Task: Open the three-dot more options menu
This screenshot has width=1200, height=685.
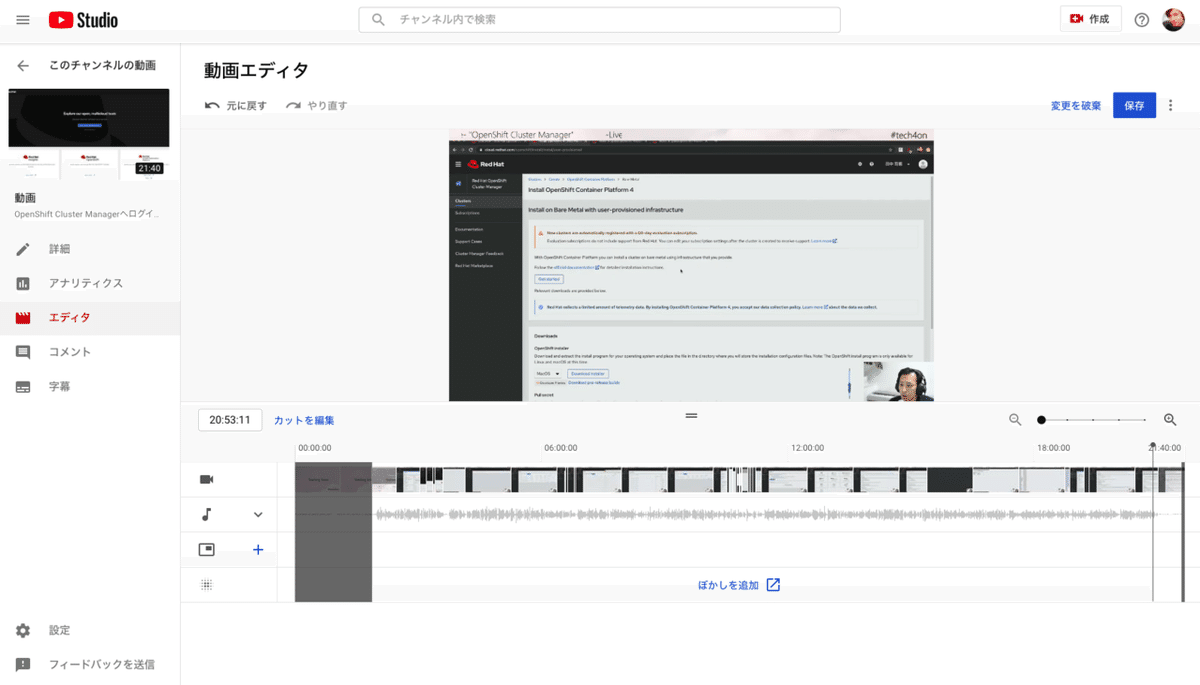Action: coord(1171,105)
